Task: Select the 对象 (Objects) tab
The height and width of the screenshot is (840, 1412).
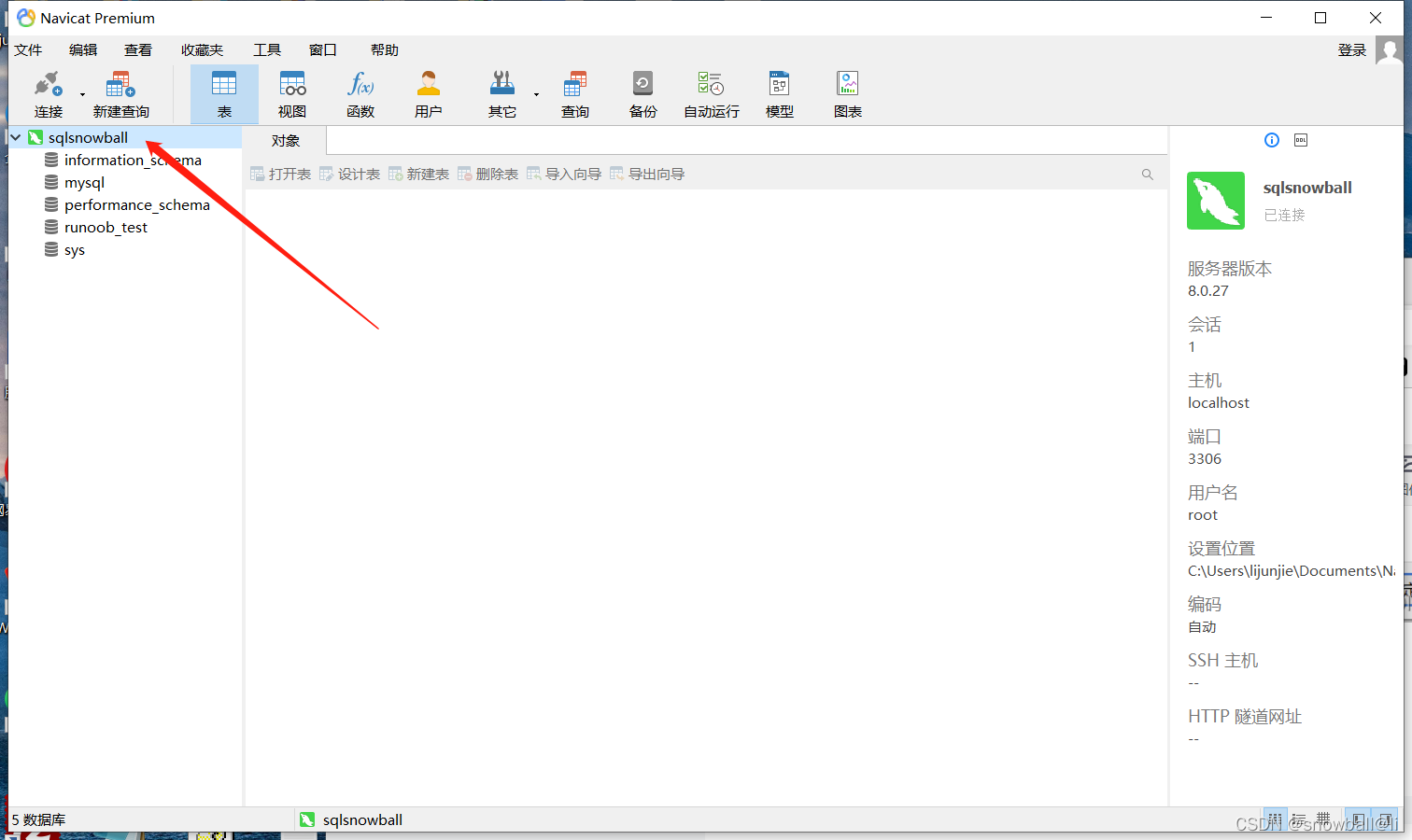Action: coord(286,141)
